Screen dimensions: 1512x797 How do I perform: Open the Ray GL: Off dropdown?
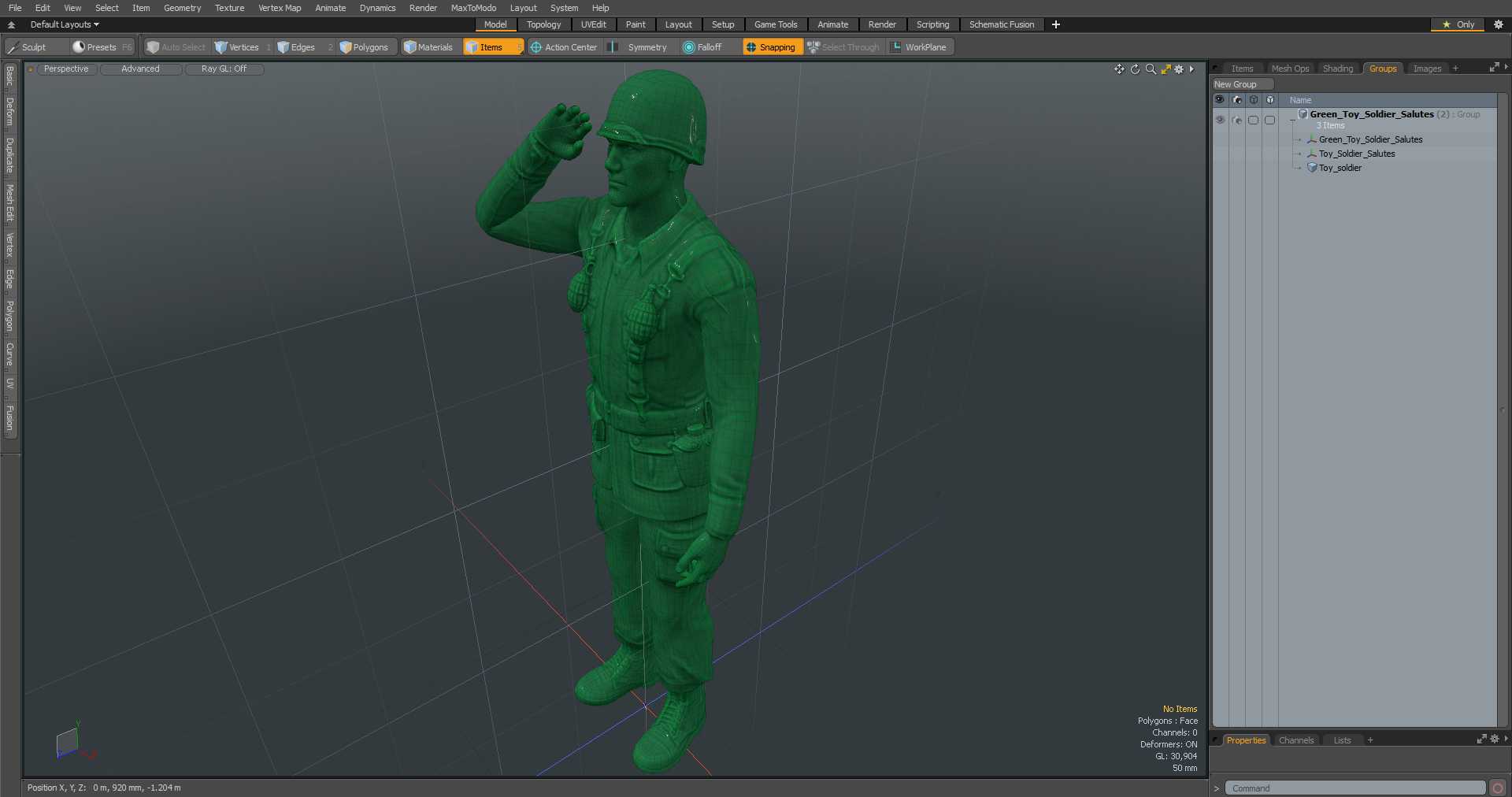(x=224, y=69)
